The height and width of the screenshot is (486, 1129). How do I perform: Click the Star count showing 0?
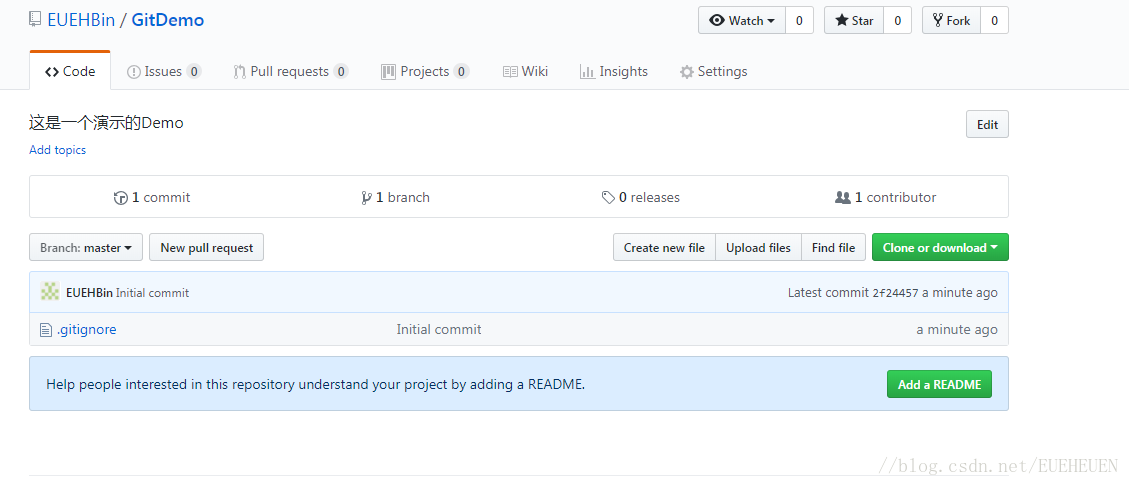(x=897, y=20)
